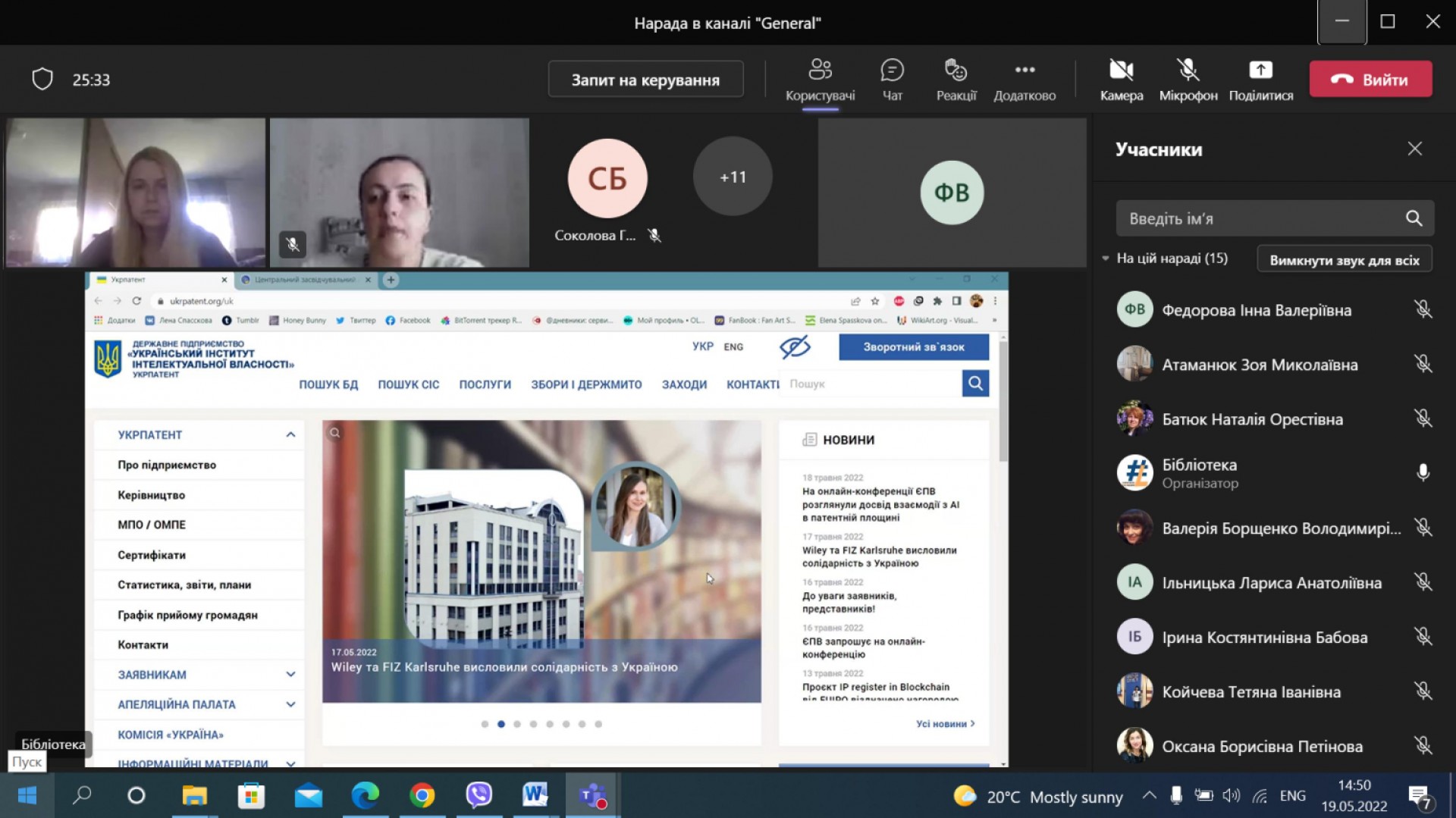Close the Учасники participants panel
The height and width of the screenshot is (818, 1456).
[x=1414, y=149]
